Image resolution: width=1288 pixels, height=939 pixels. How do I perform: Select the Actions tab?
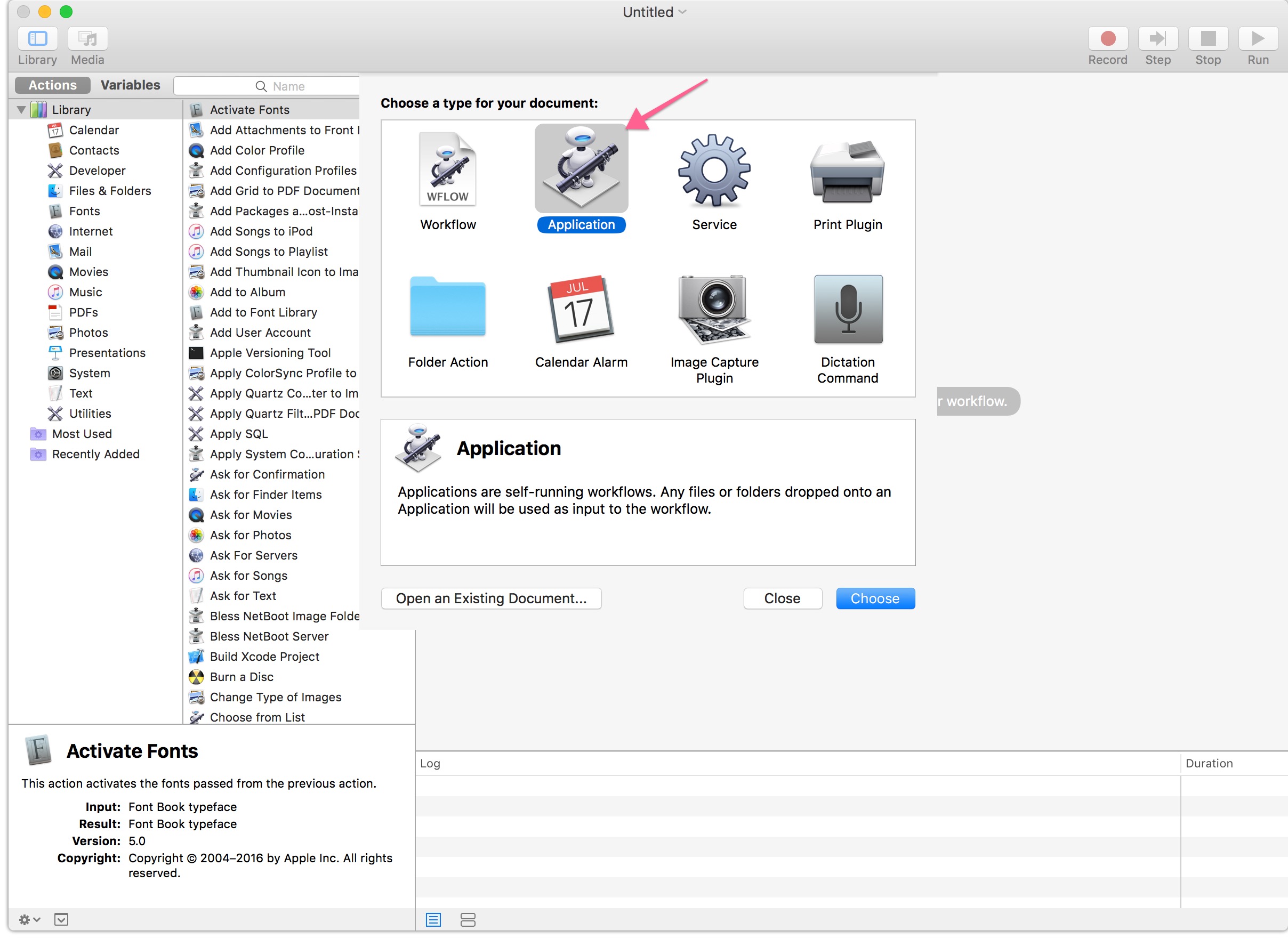tap(52, 85)
